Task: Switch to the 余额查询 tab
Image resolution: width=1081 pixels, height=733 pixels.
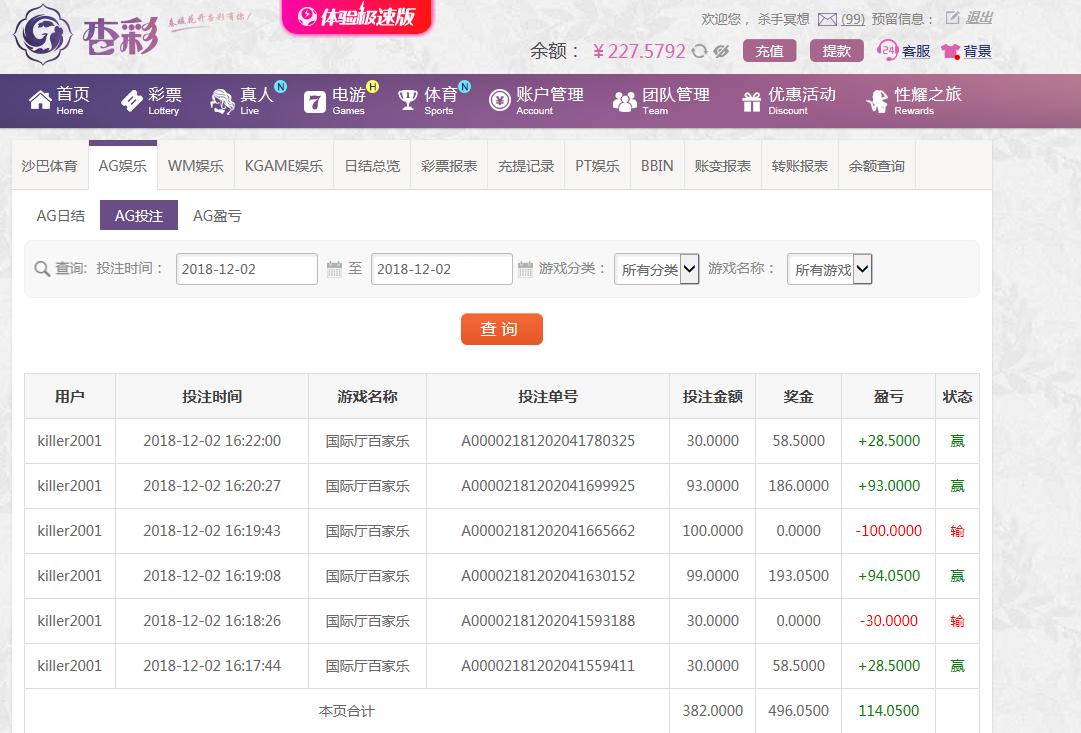Action: [877, 165]
